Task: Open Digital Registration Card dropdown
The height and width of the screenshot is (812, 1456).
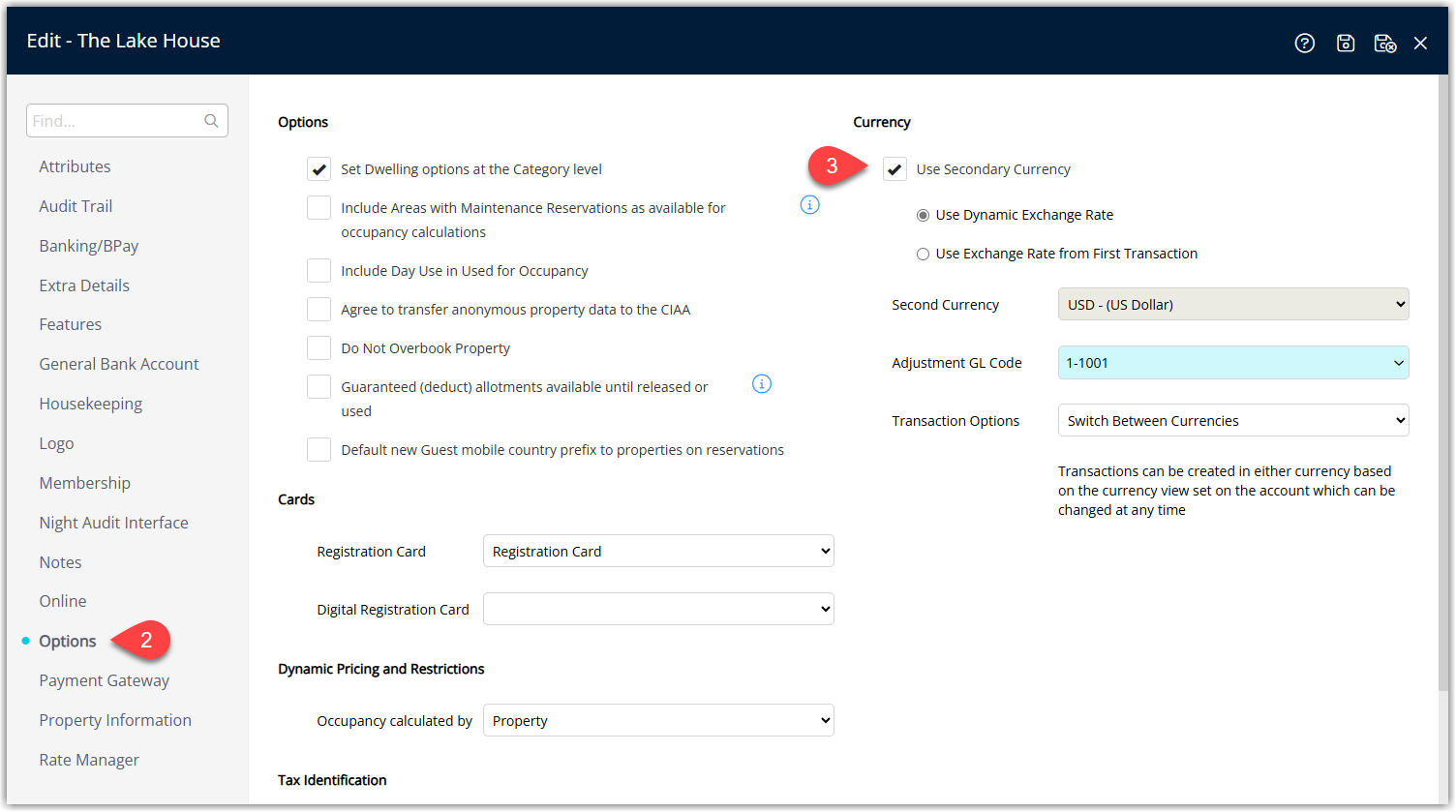Action: pyautogui.click(x=658, y=609)
